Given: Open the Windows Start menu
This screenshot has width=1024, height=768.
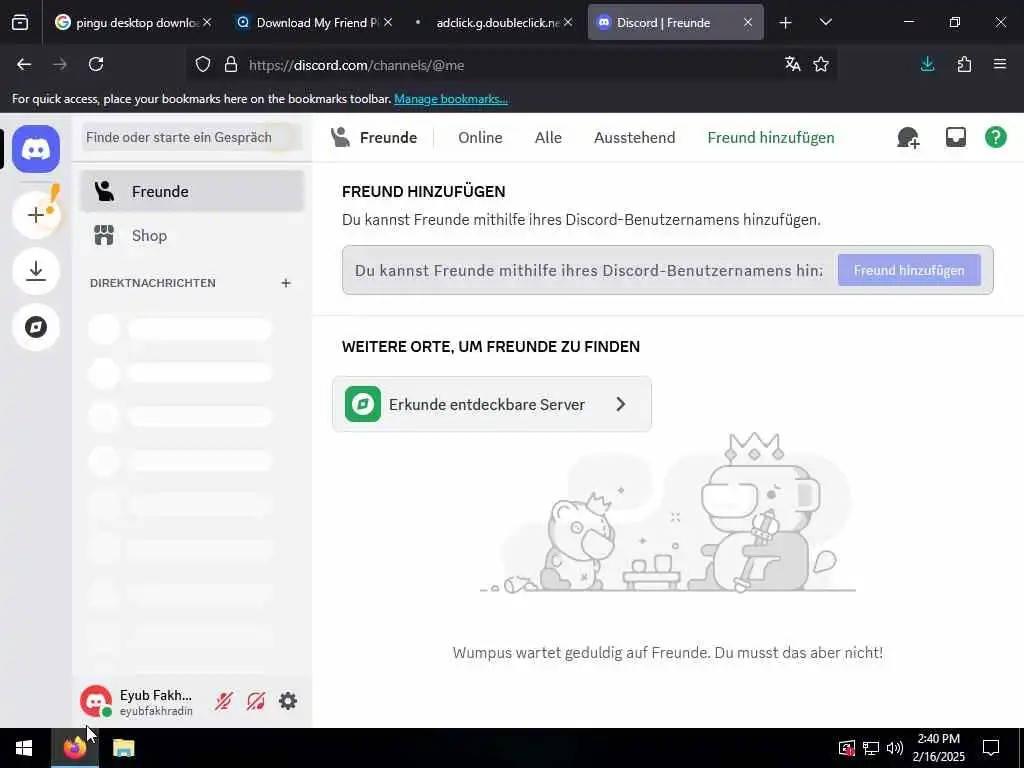Looking at the screenshot, I should (24, 748).
